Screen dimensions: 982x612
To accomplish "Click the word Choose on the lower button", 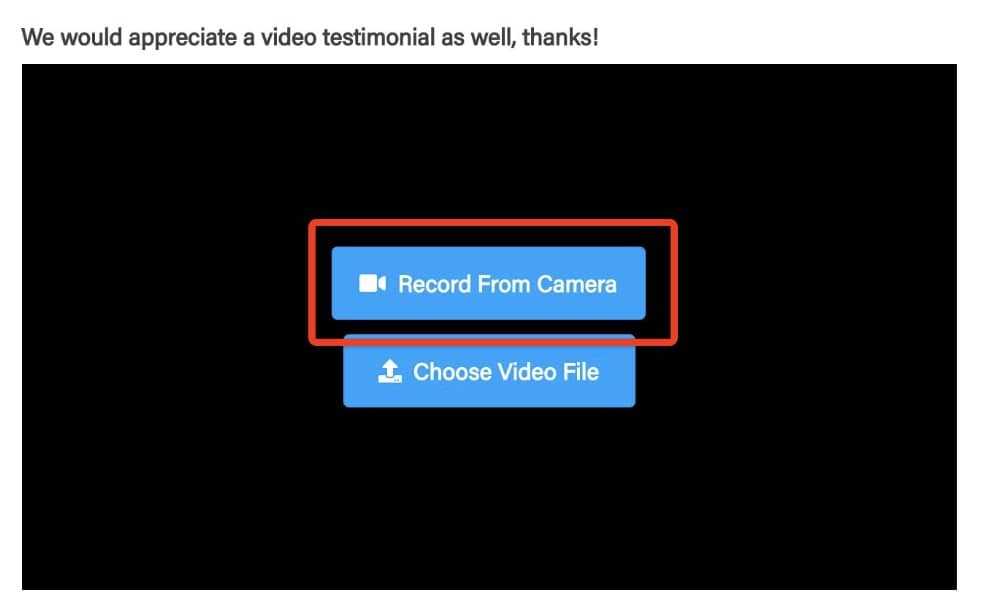I will coord(453,372).
